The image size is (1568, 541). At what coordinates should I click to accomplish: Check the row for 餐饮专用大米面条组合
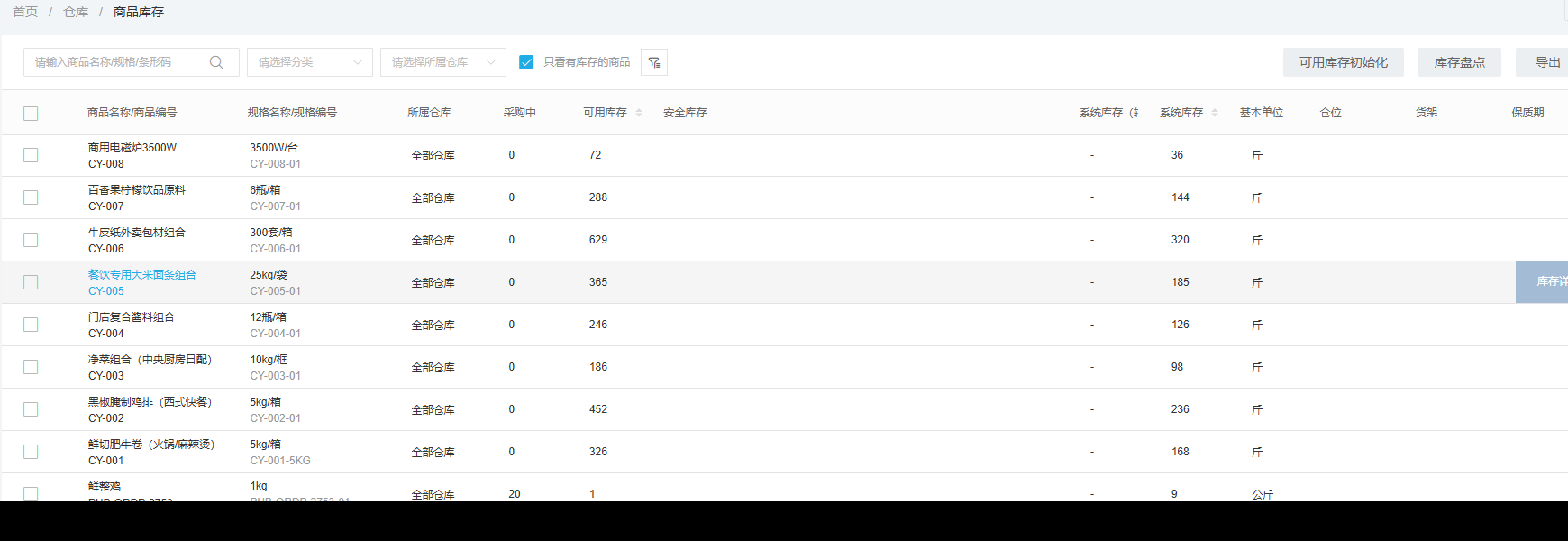pyautogui.click(x=31, y=282)
